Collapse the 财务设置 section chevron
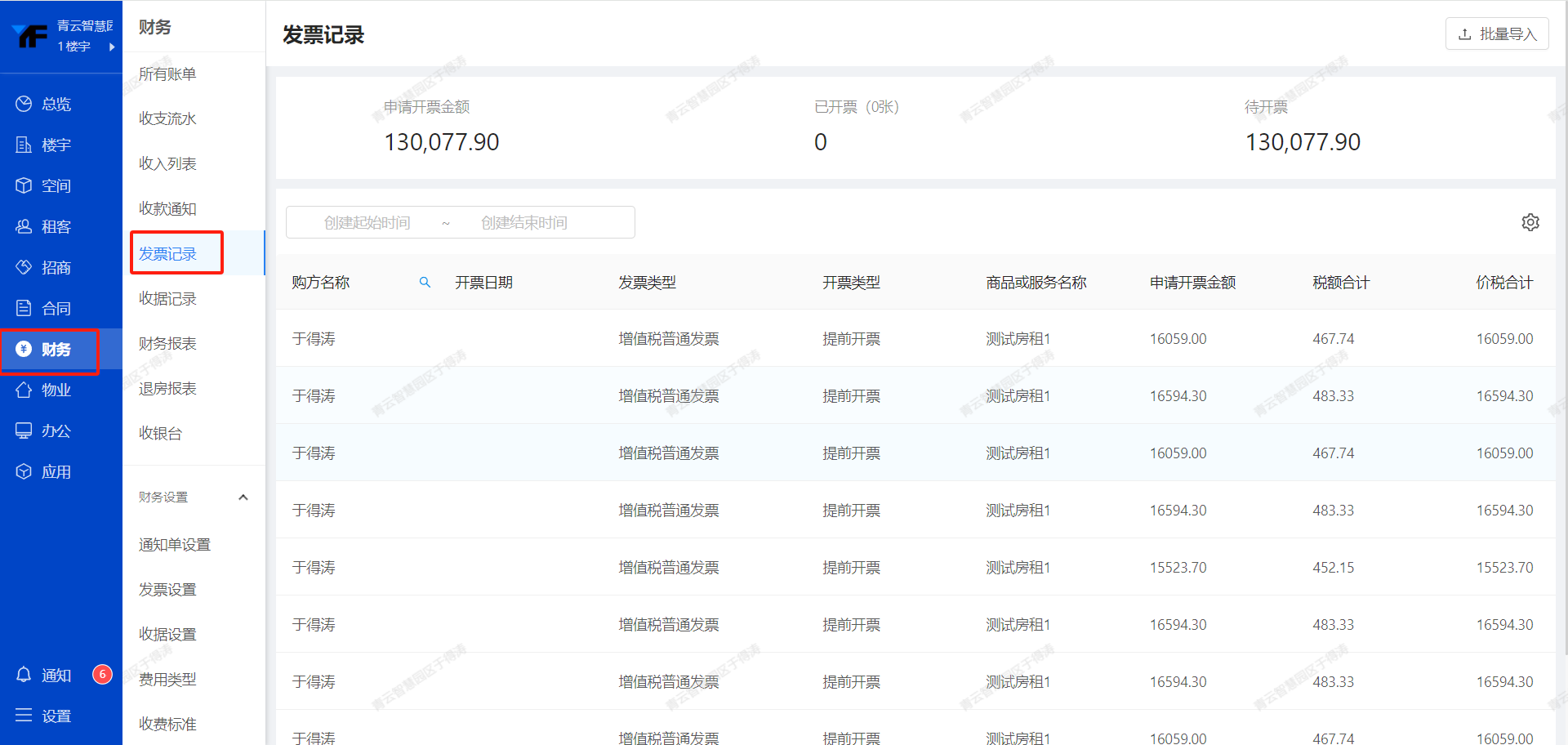 click(x=243, y=497)
